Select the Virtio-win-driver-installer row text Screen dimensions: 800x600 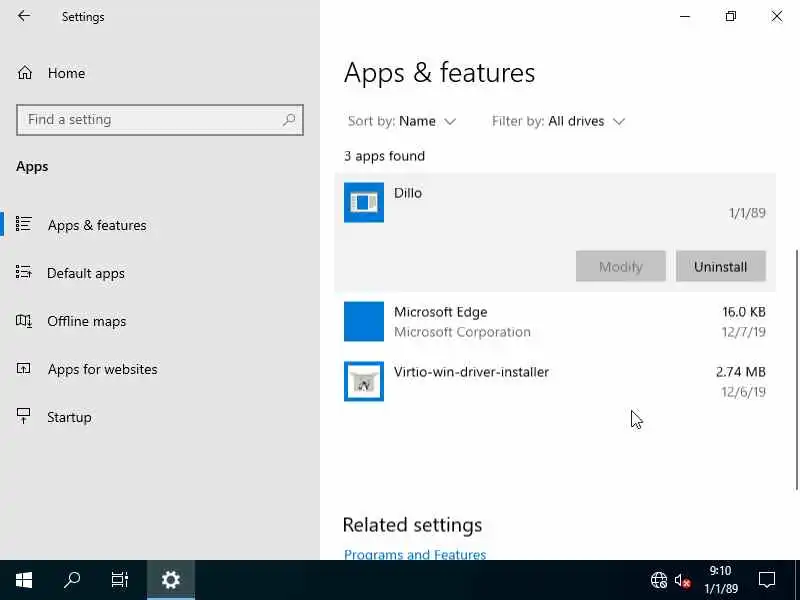click(x=471, y=372)
